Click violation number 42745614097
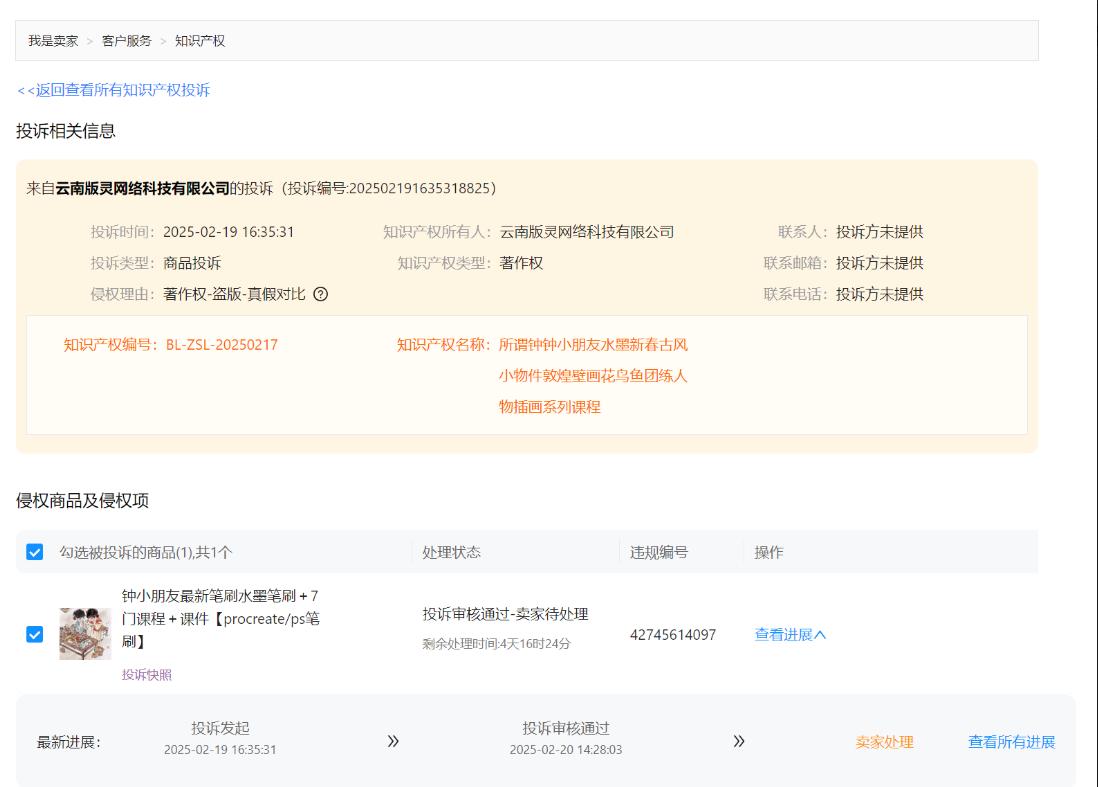 (672, 635)
